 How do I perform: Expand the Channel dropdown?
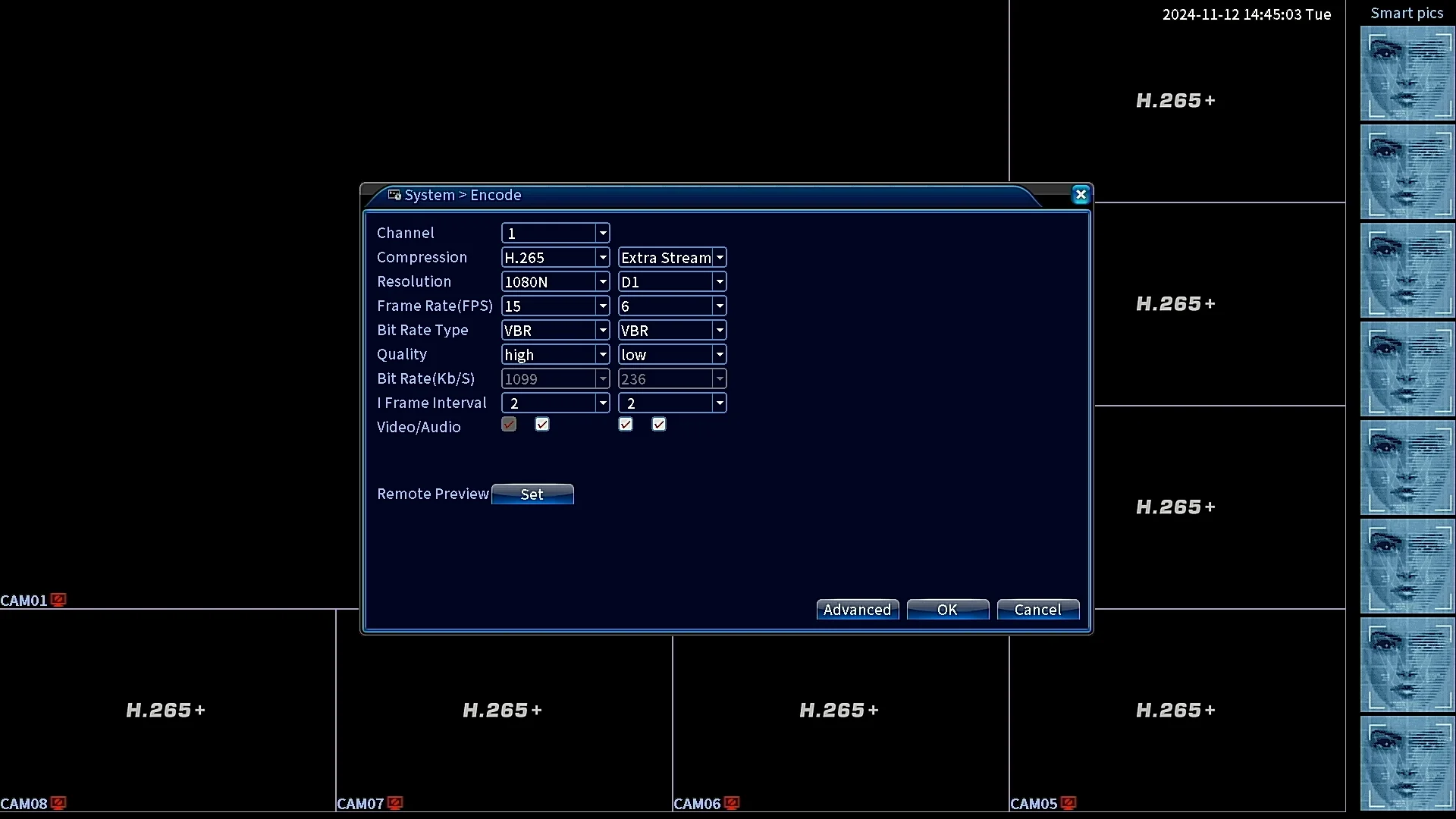point(603,234)
